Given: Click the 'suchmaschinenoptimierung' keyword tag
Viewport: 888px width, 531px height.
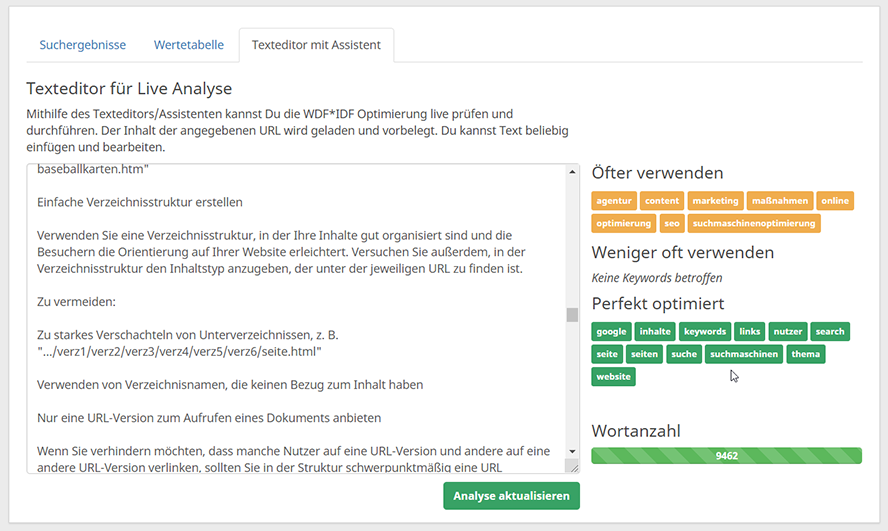Looking at the screenshot, I should [x=754, y=223].
